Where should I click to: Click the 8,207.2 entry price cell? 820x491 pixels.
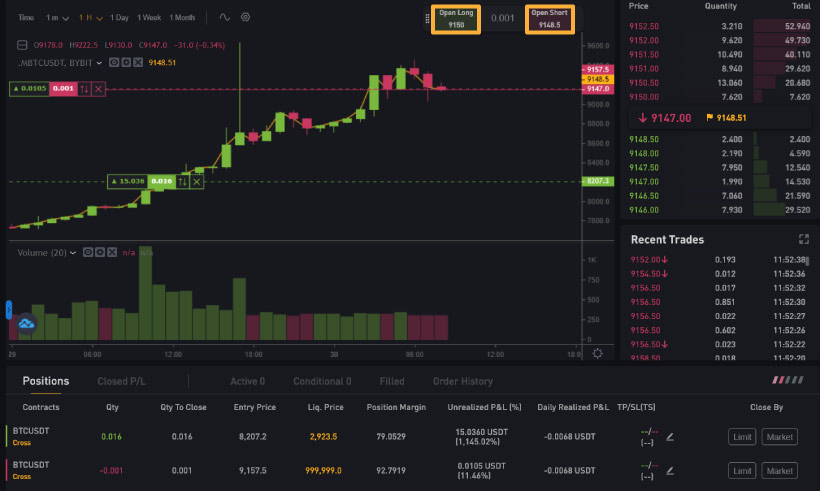point(253,436)
